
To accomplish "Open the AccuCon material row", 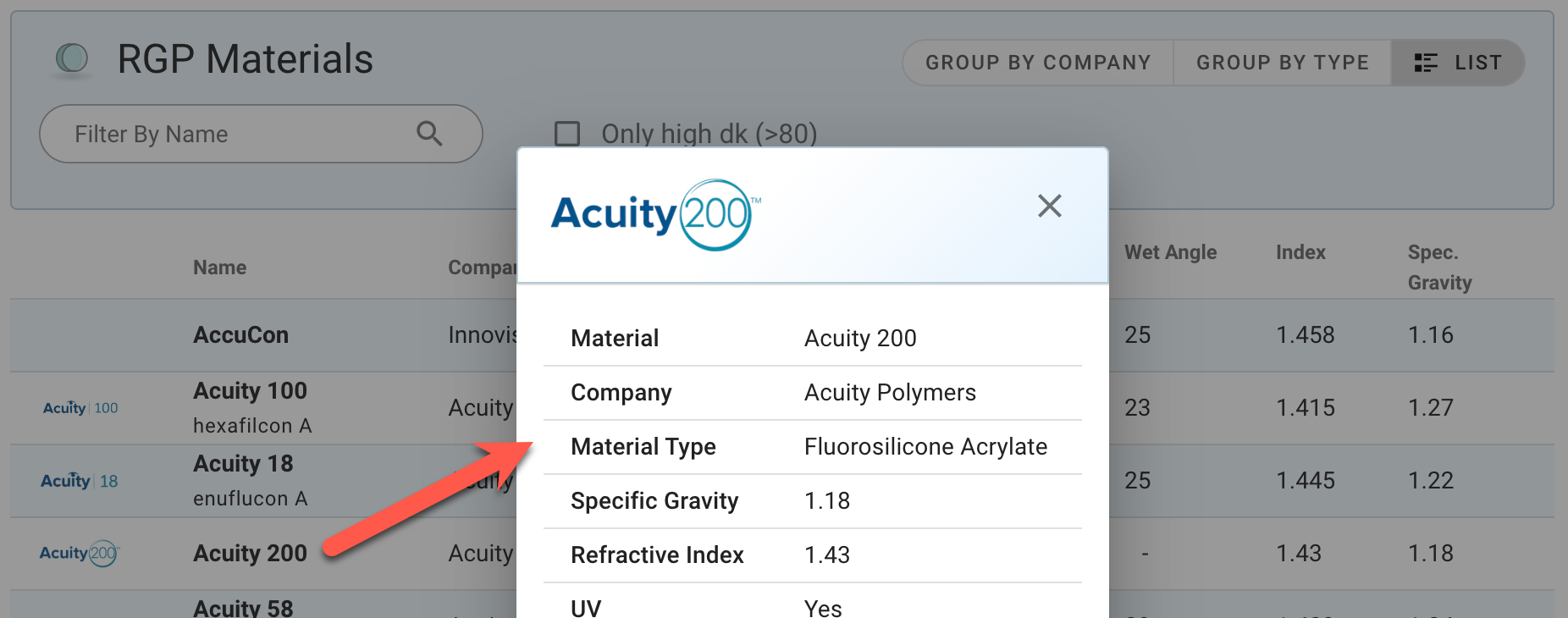I will 241,335.
